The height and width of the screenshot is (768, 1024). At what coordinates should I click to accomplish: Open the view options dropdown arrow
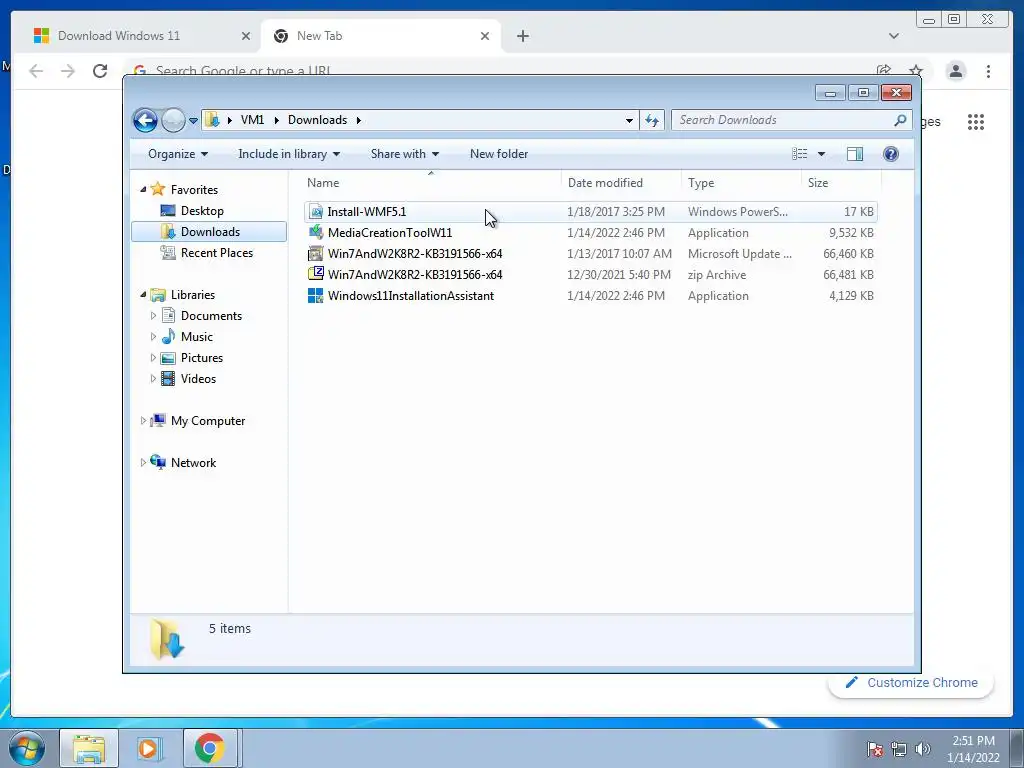tap(822, 154)
